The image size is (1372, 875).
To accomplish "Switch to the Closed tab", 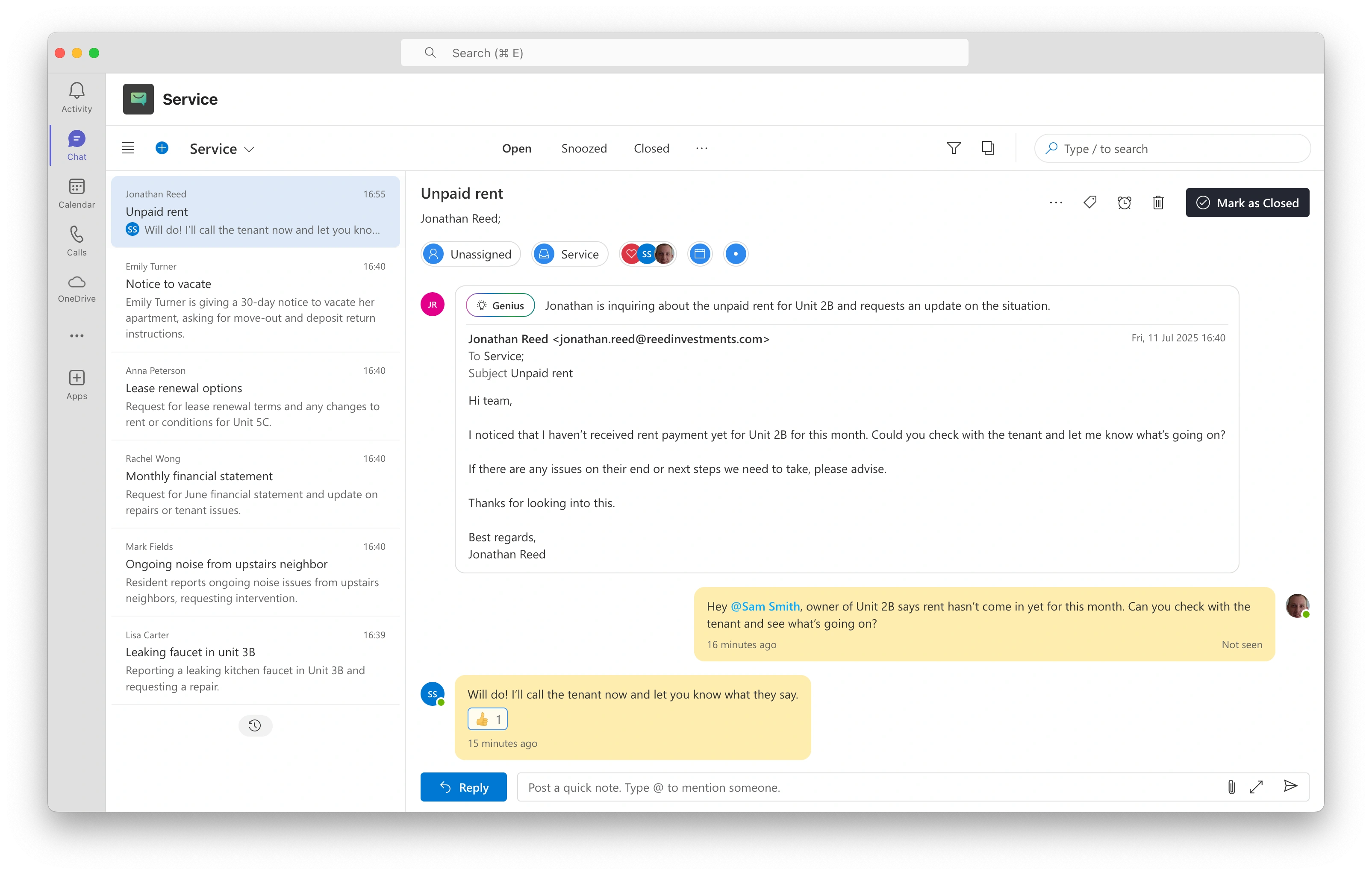I will 651,148.
